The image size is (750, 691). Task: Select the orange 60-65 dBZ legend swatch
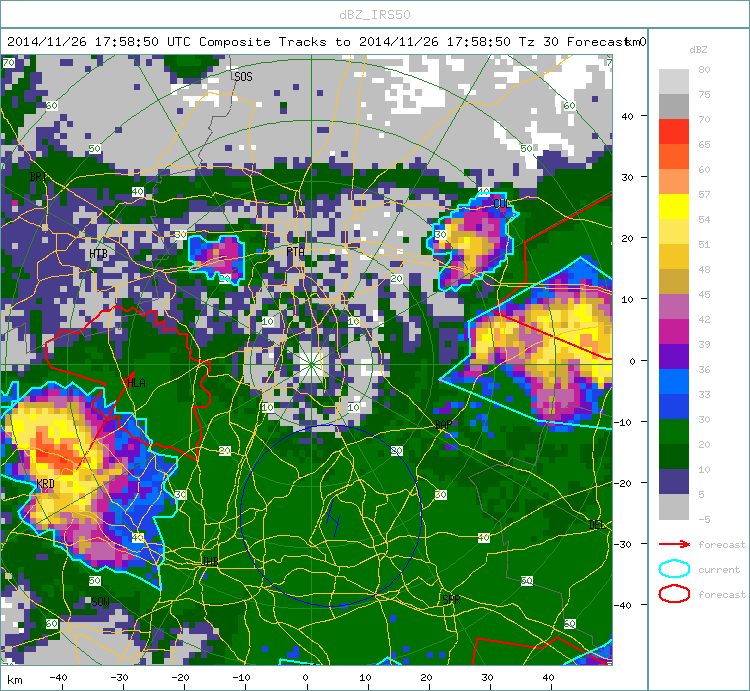[674, 156]
